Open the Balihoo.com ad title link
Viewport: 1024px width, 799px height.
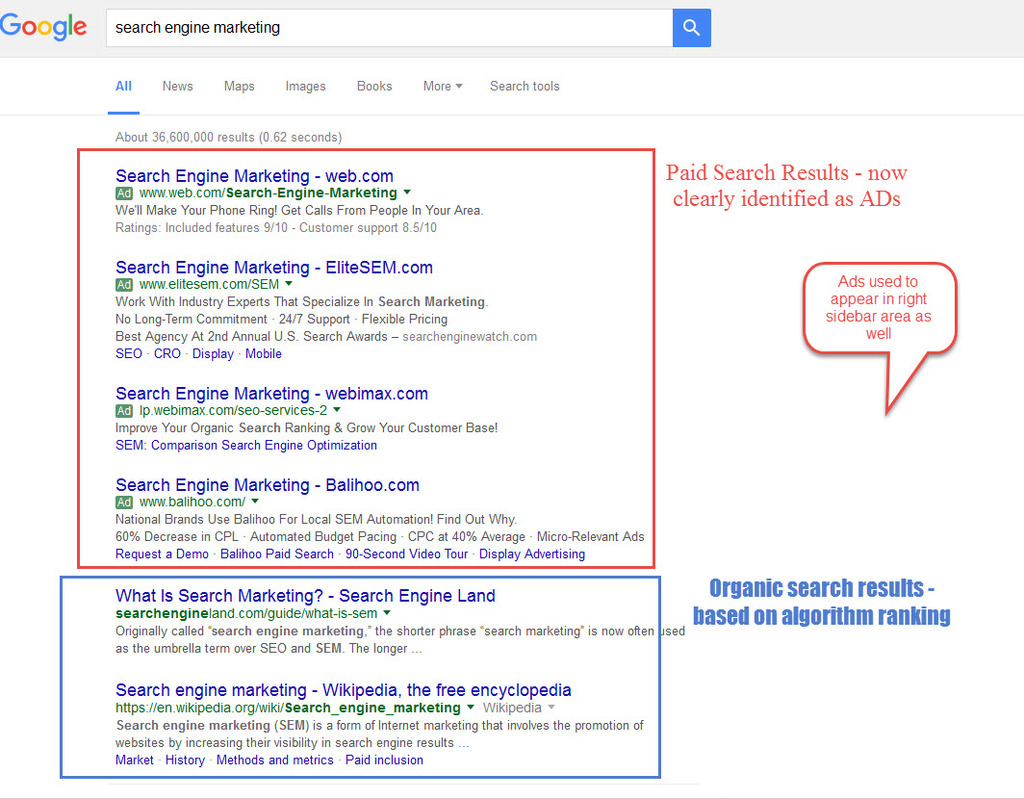(267, 485)
